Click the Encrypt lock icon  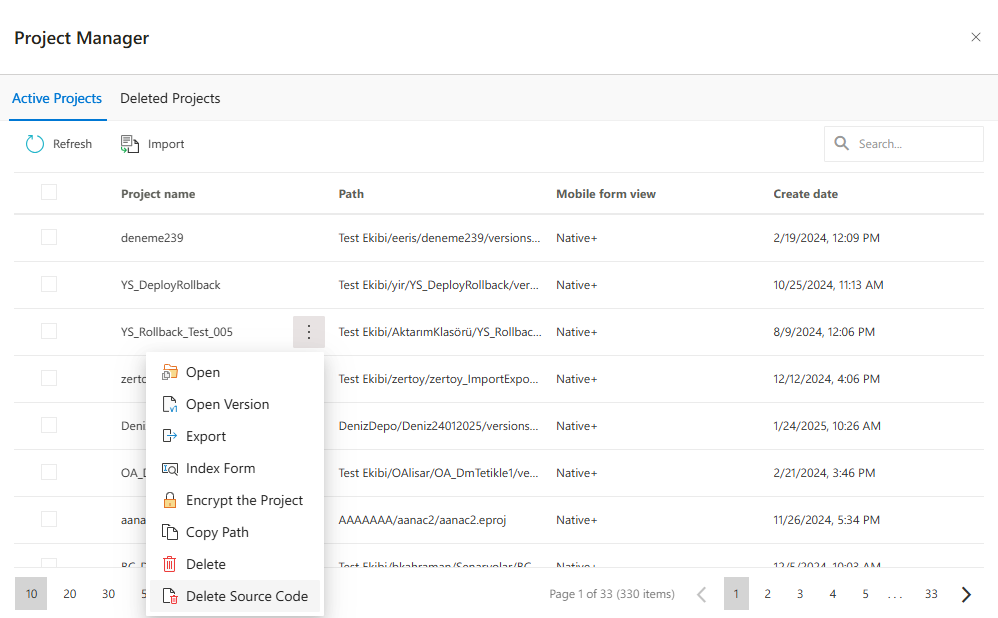(x=169, y=500)
